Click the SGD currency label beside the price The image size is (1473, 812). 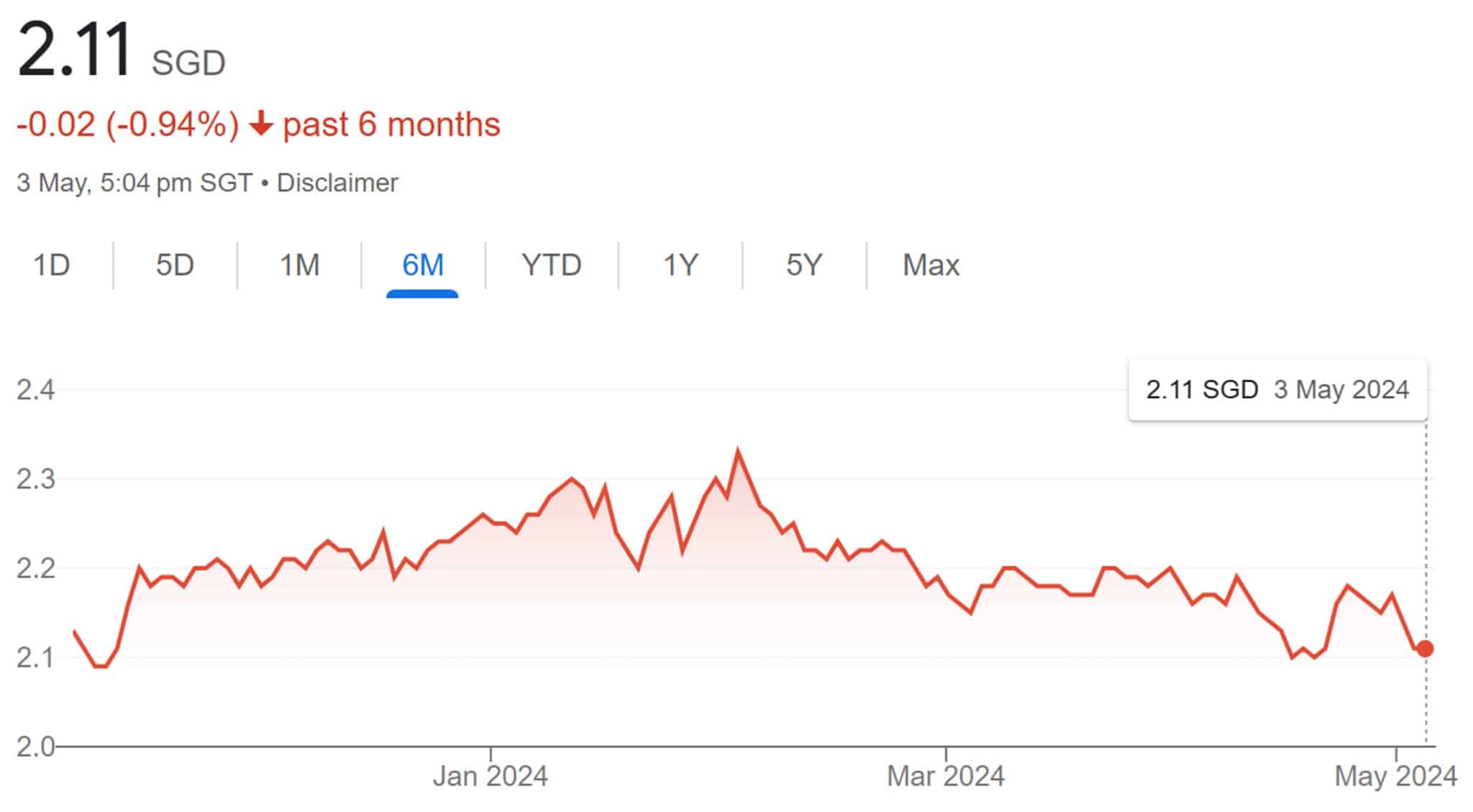point(188,63)
